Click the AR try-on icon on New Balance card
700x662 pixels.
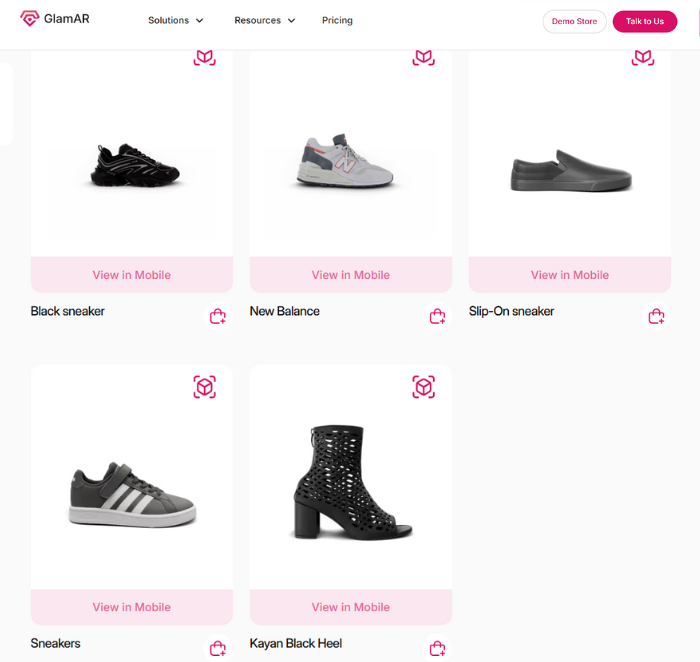424,58
